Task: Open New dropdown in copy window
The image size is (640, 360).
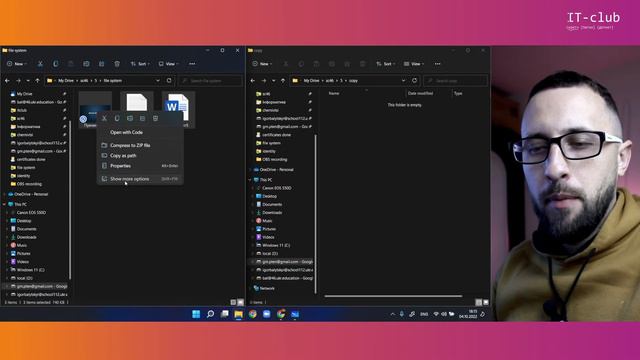Action: (x=262, y=64)
